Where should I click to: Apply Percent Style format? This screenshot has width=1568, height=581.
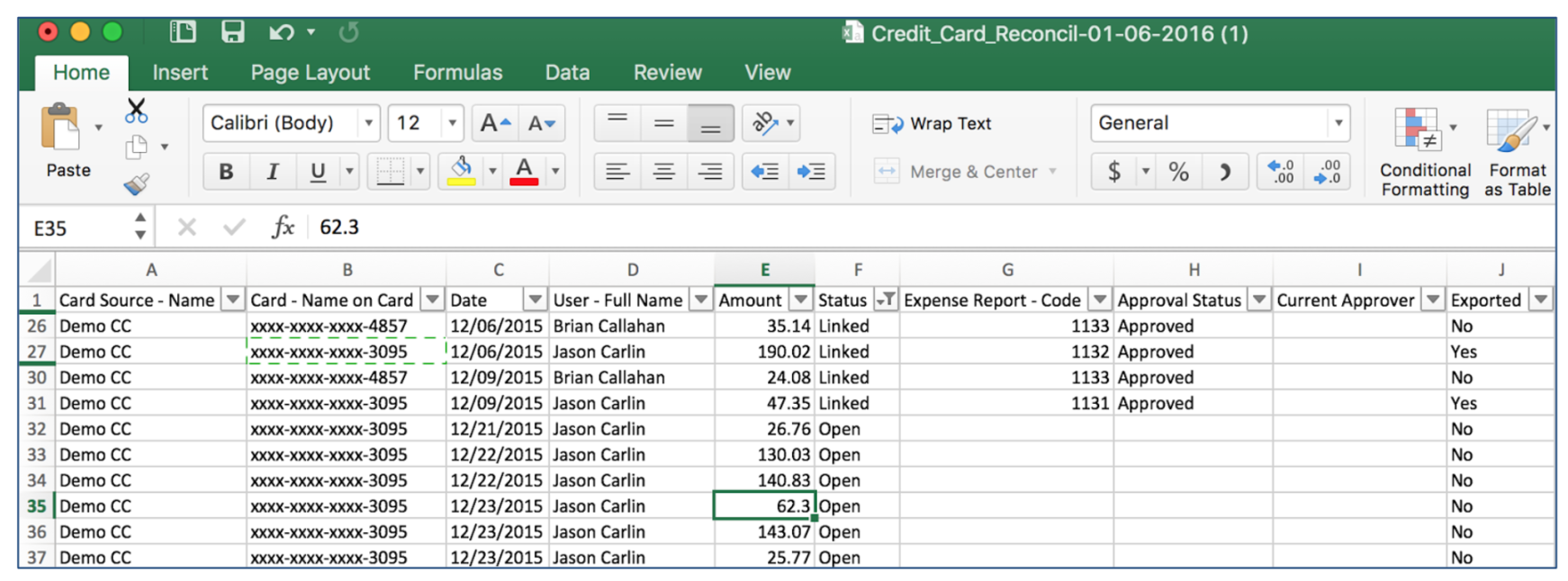click(x=1178, y=171)
